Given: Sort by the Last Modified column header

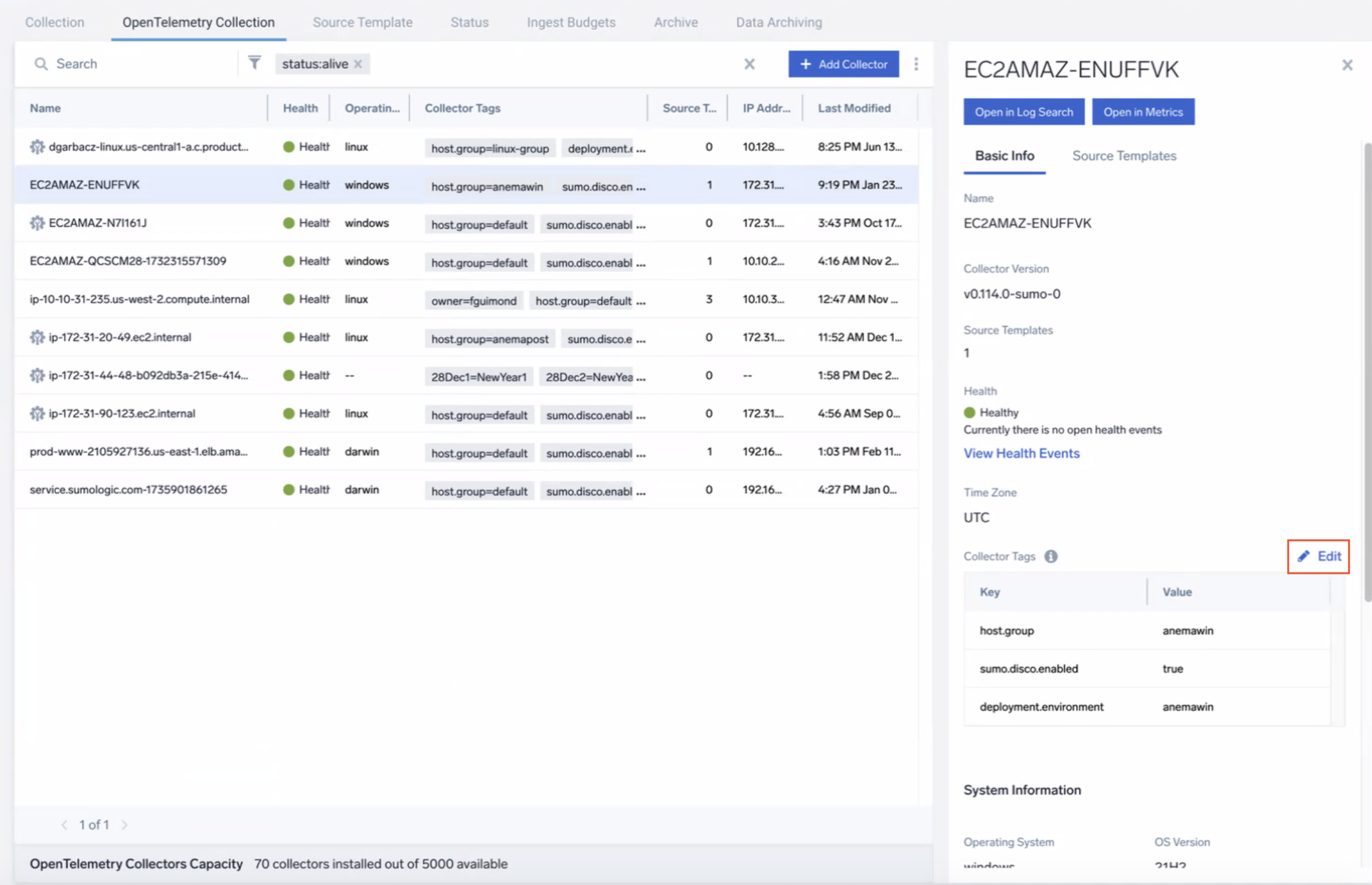Looking at the screenshot, I should point(854,108).
